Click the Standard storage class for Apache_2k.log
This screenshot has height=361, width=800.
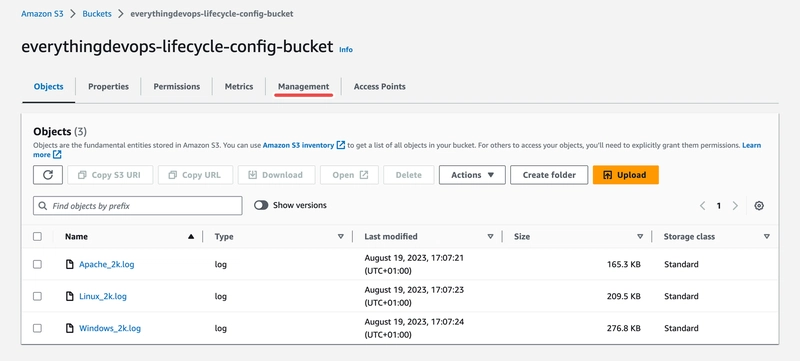[681, 265]
